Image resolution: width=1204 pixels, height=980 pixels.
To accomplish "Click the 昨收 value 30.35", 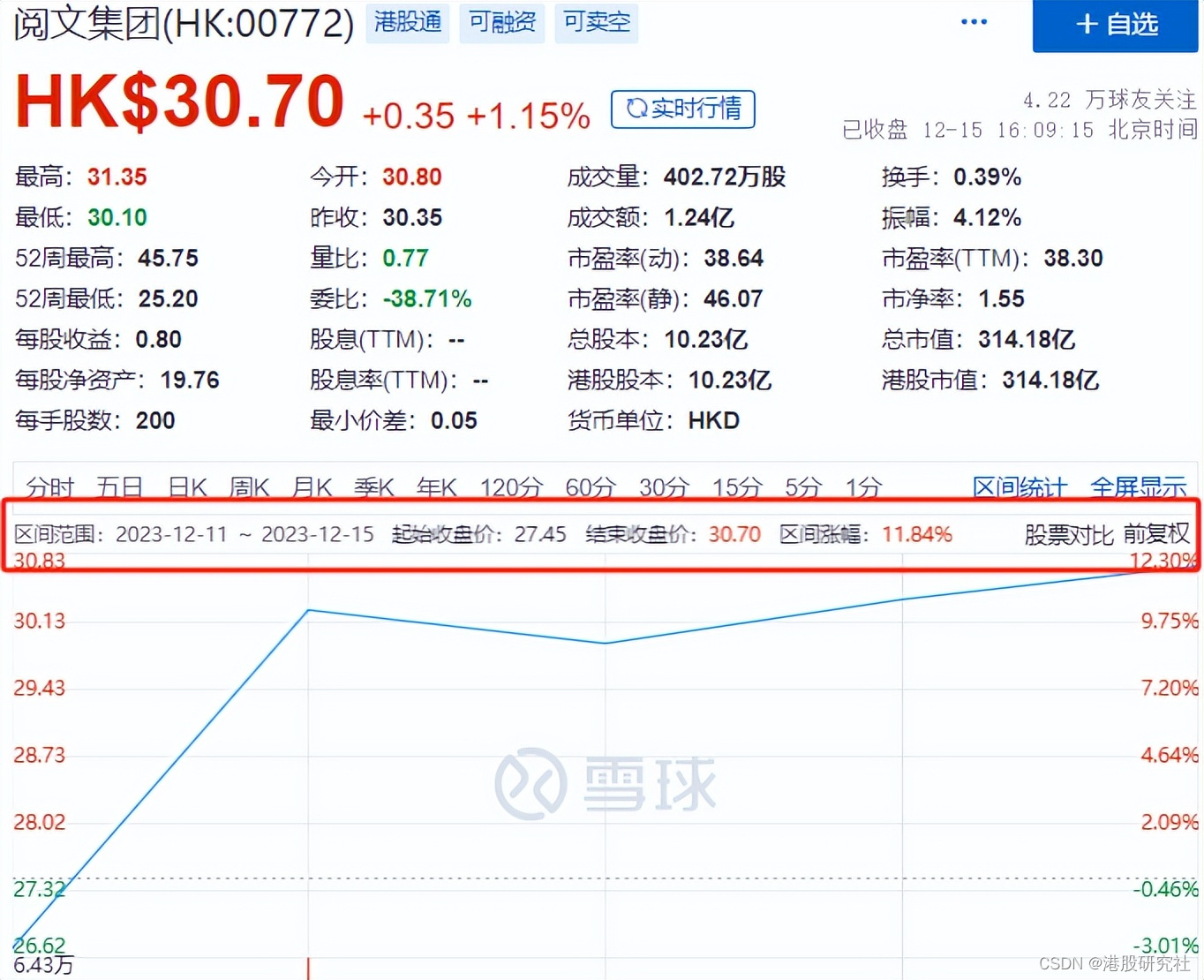I will tap(412, 217).
